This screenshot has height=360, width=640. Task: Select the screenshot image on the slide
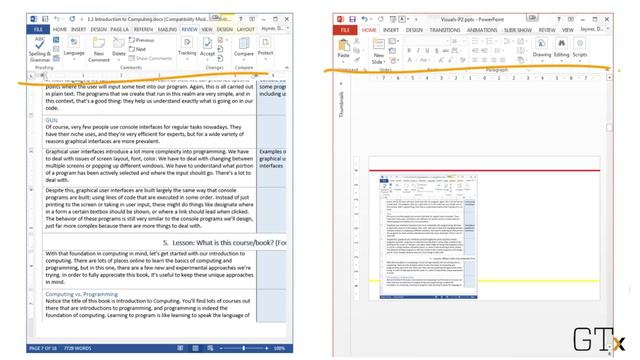[429, 237]
